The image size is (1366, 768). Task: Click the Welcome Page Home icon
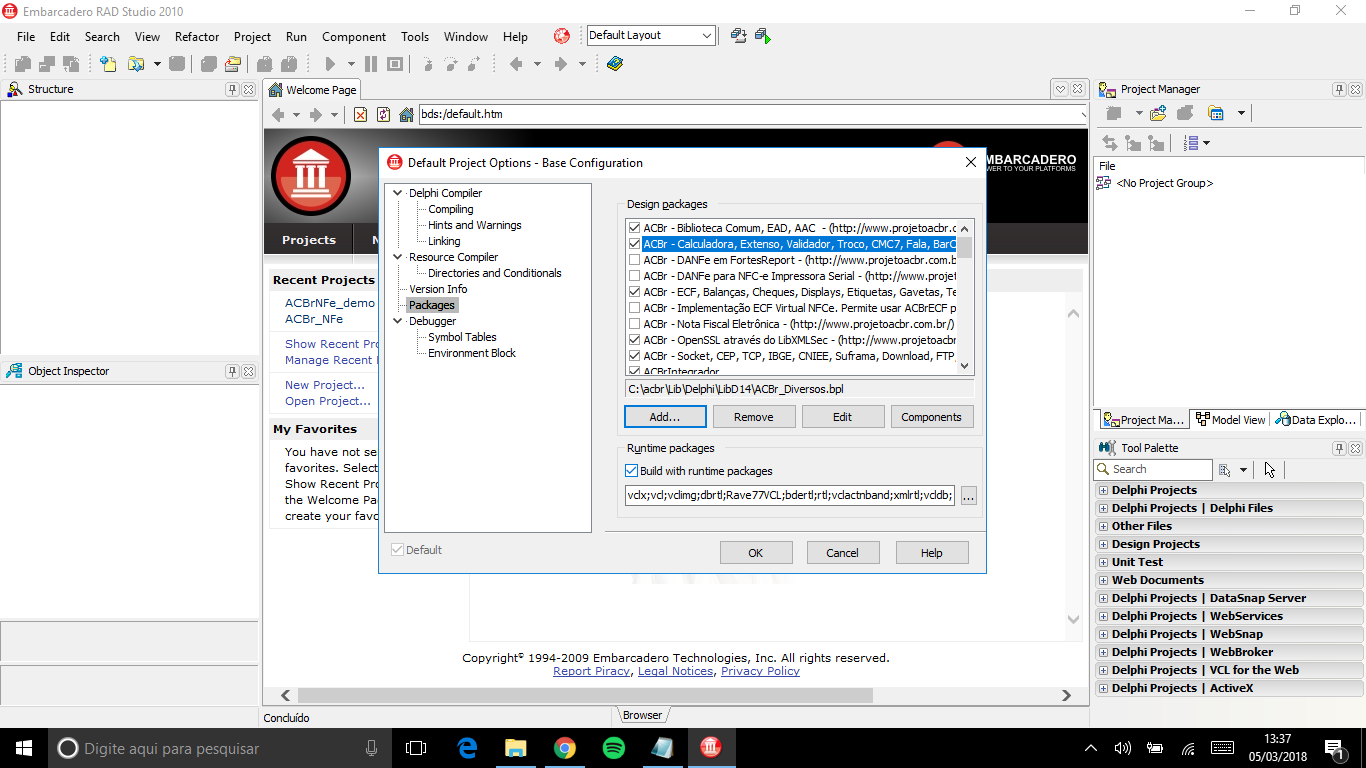coord(406,115)
